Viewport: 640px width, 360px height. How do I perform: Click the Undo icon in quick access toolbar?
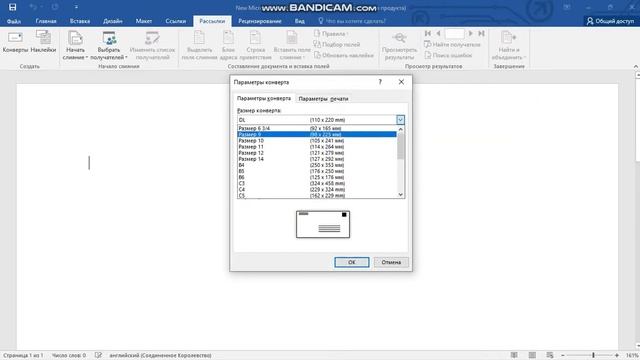[x=33, y=7]
